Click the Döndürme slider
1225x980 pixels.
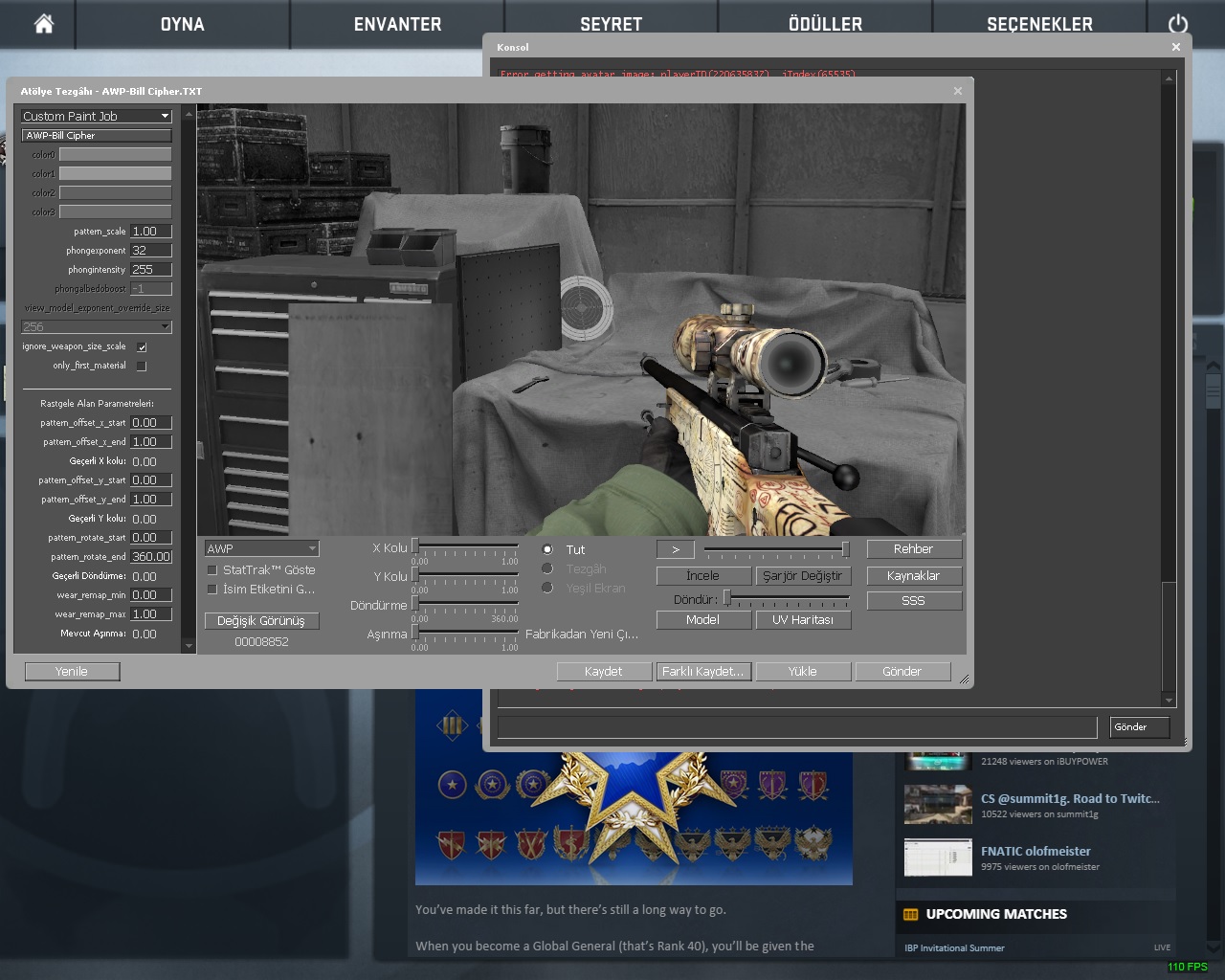pyautogui.click(x=465, y=604)
